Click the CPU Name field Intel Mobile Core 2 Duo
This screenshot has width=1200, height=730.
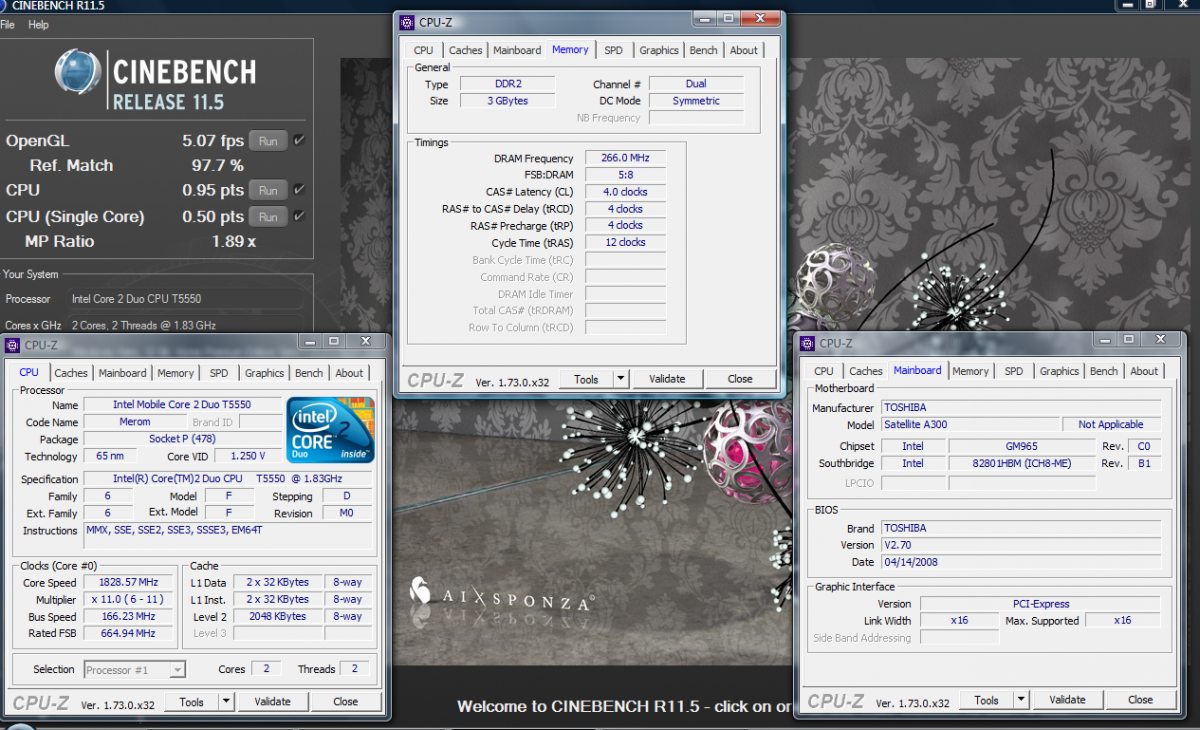click(182, 405)
